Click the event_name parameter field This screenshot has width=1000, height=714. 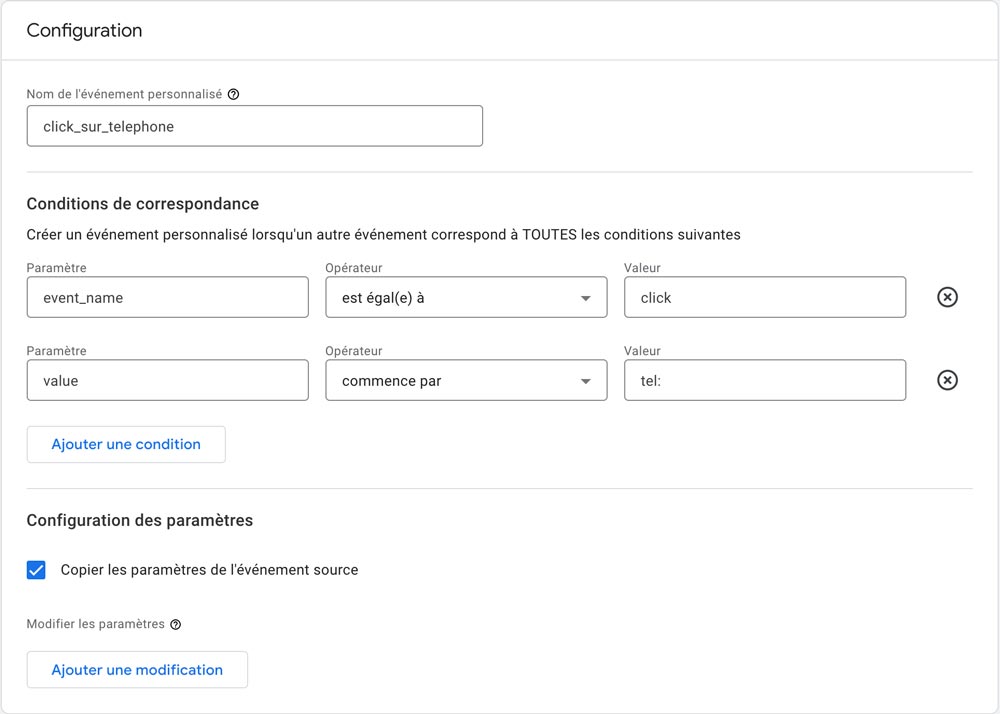[x=168, y=297]
